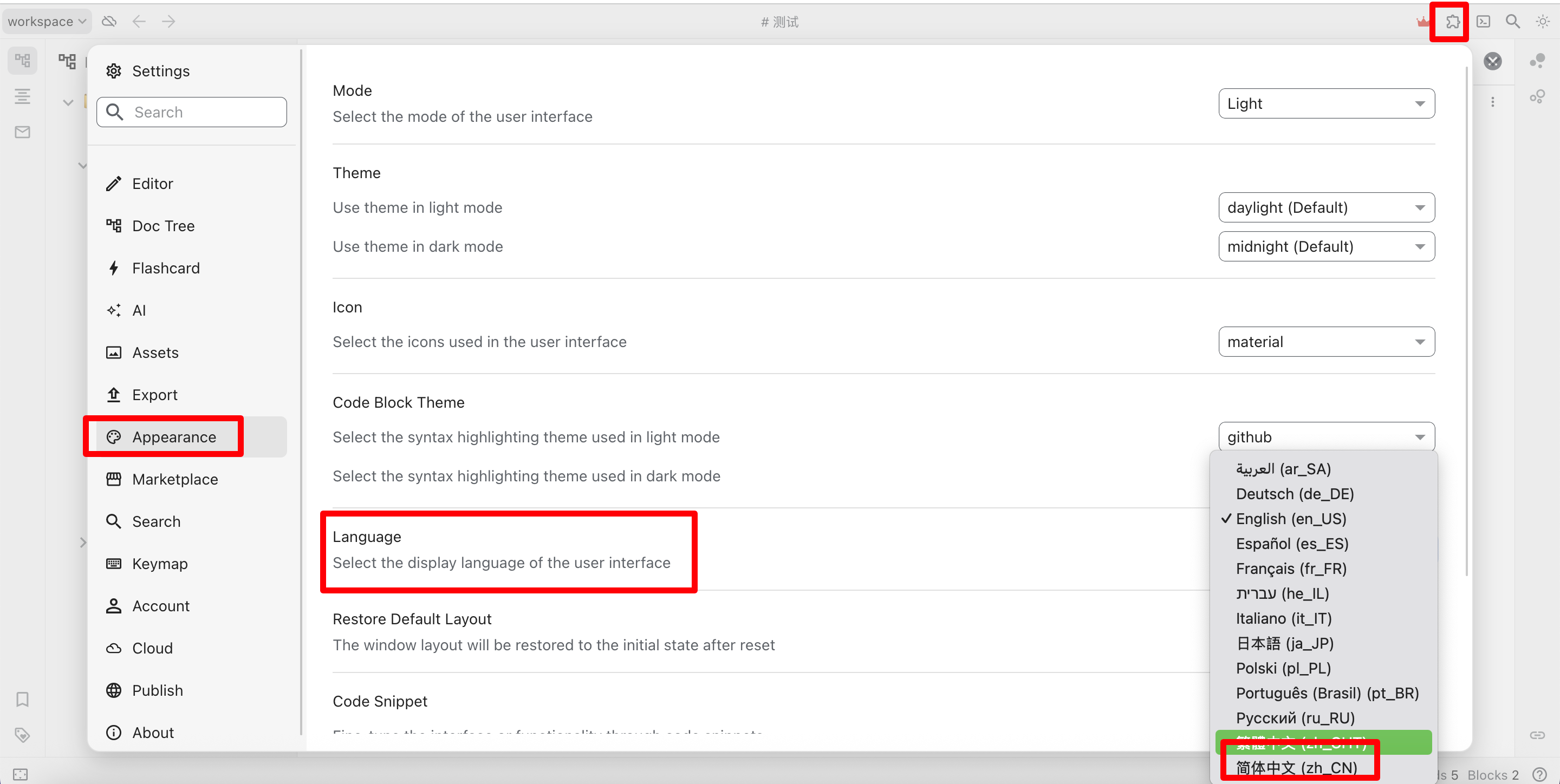Image resolution: width=1560 pixels, height=784 pixels.
Task: Expand the daylight (Default) theme dropdown
Action: coord(1325,208)
